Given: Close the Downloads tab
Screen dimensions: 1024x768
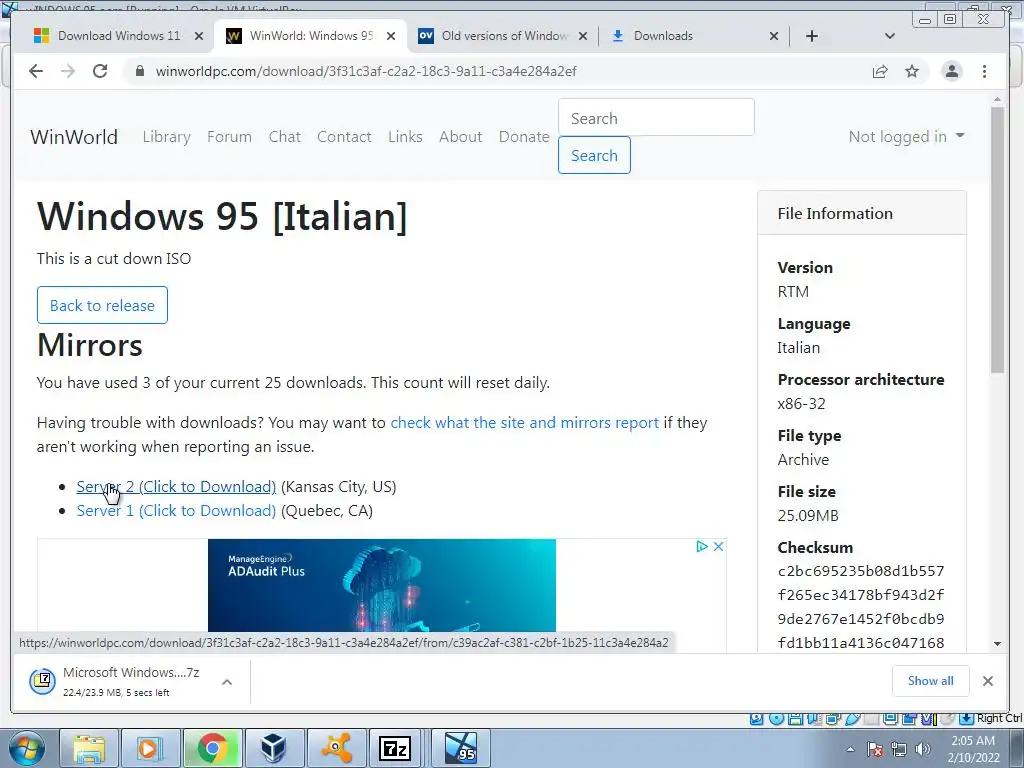Looking at the screenshot, I should point(774,36).
